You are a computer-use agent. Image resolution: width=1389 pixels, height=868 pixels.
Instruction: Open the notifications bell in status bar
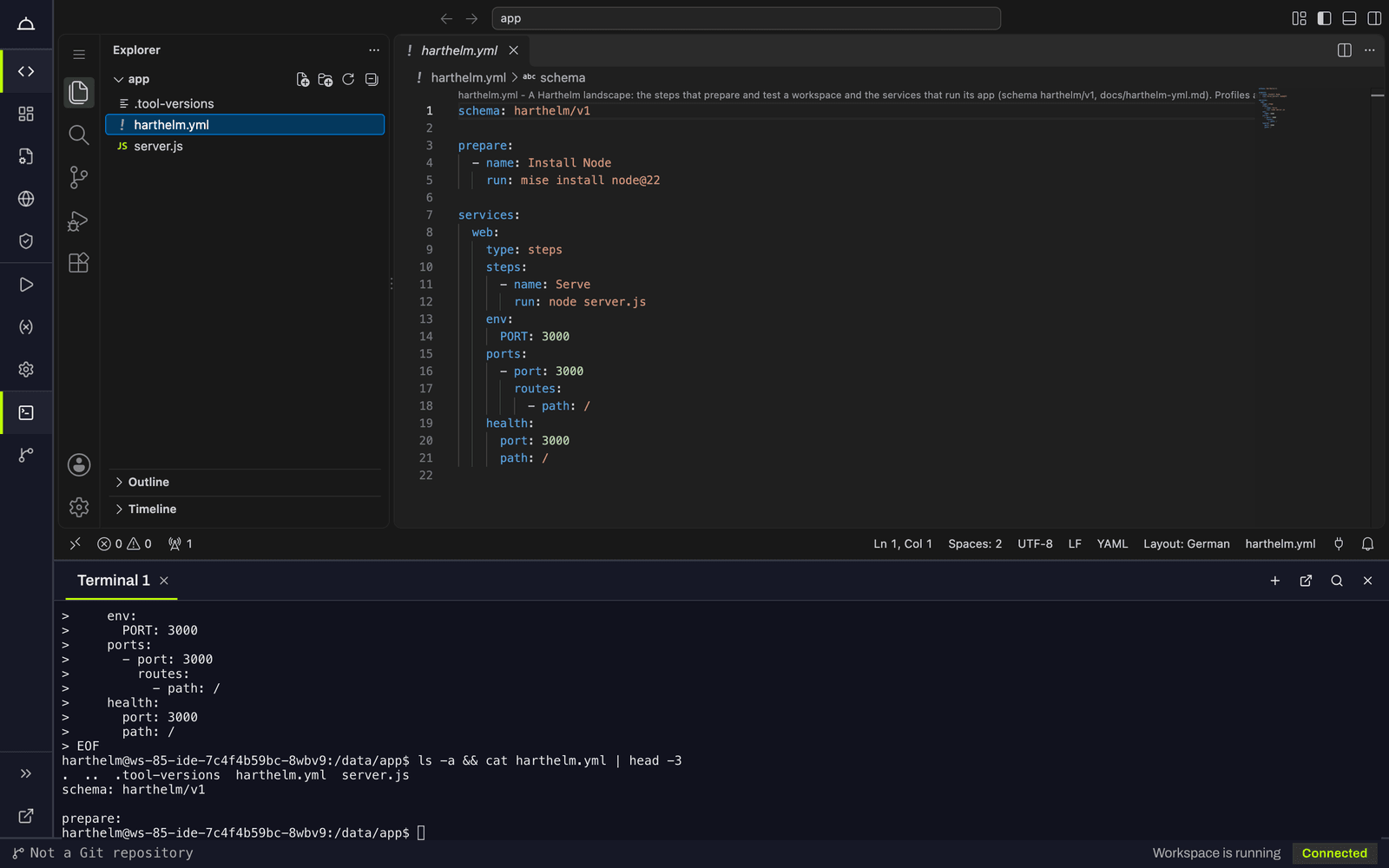coord(1367,544)
